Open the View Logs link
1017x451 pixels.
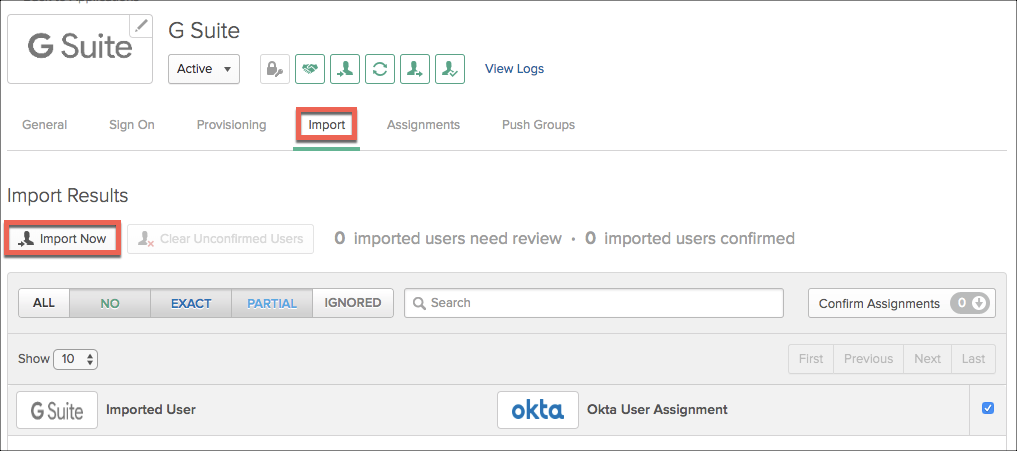click(x=514, y=69)
